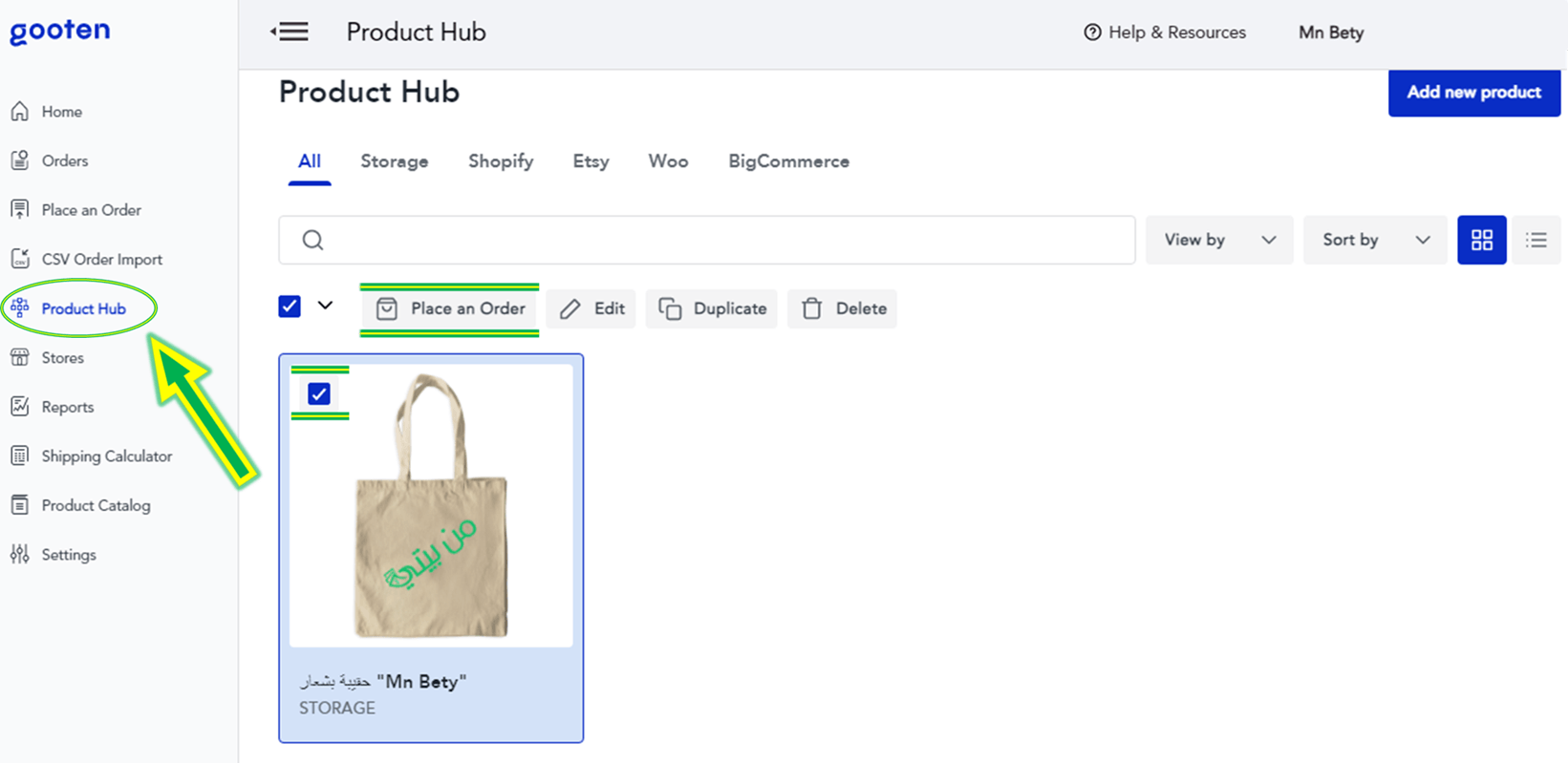The width and height of the screenshot is (1568, 763).
Task: Click the Add new product button
Action: (1474, 93)
